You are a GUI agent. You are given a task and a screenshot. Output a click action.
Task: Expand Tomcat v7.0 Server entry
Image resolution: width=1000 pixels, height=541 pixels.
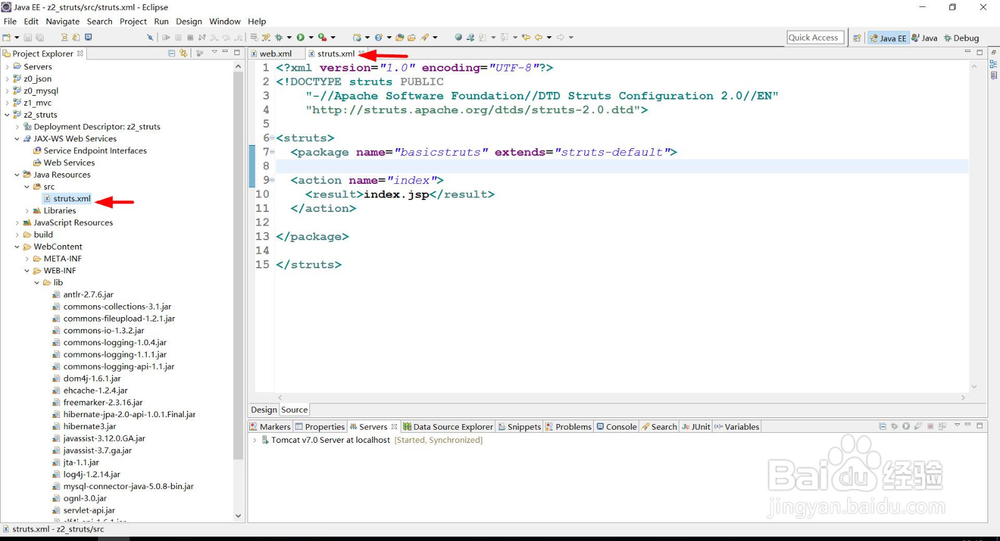tap(254, 440)
